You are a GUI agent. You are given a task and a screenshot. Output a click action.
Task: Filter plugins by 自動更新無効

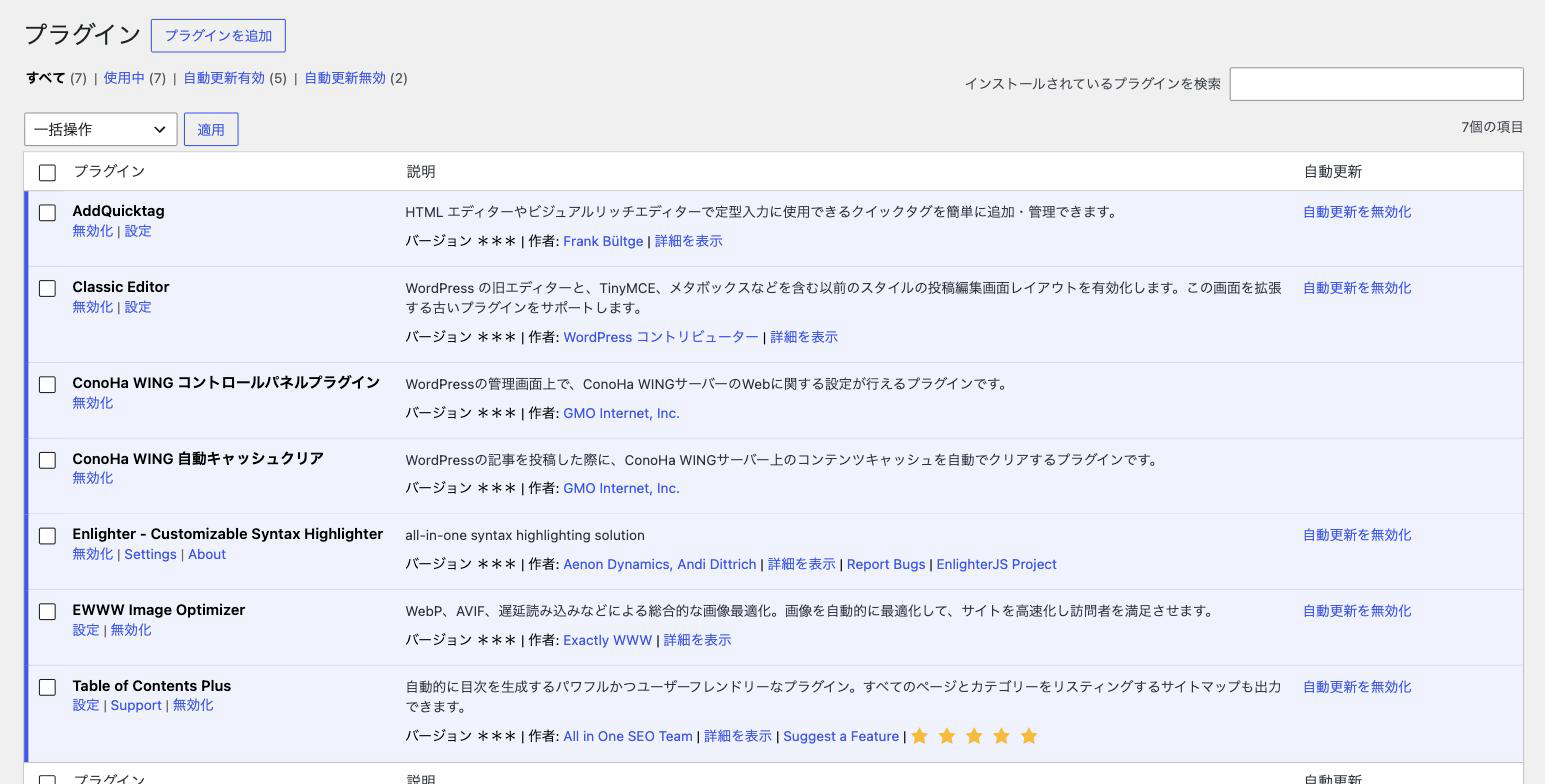tap(345, 78)
